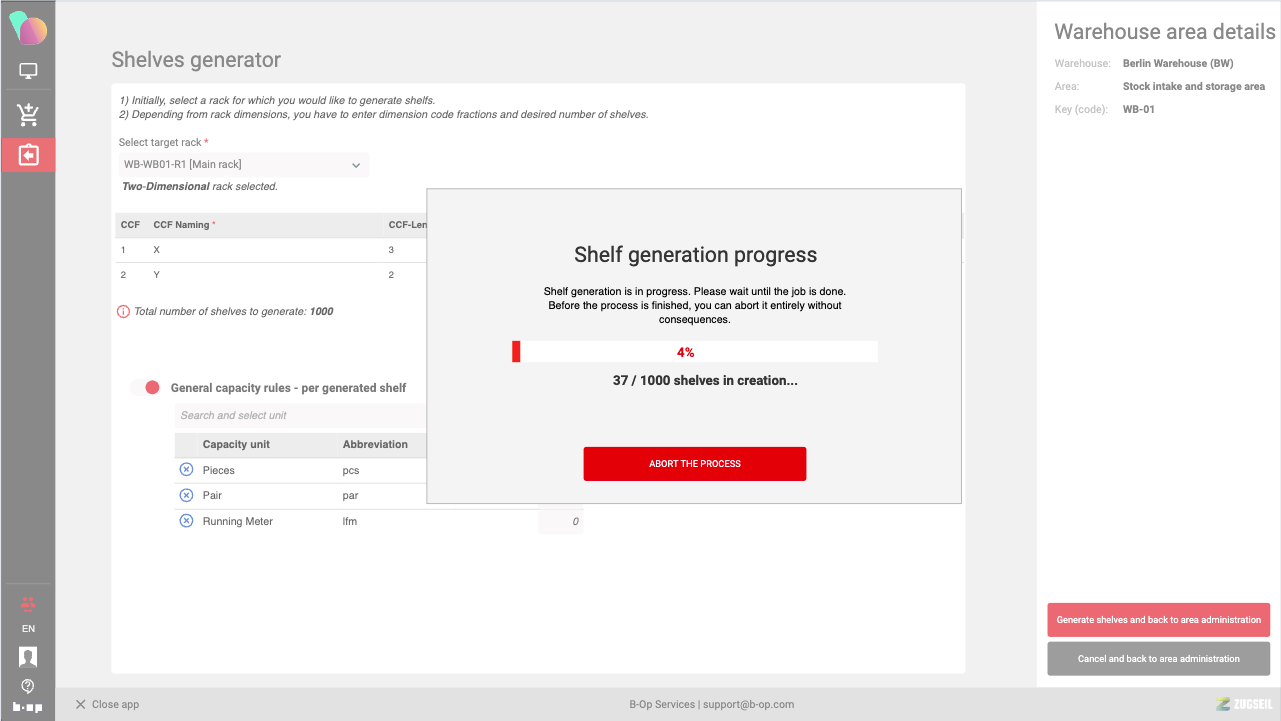Click Close app in the footer
Viewport: 1281px width, 721px height.
click(108, 704)
